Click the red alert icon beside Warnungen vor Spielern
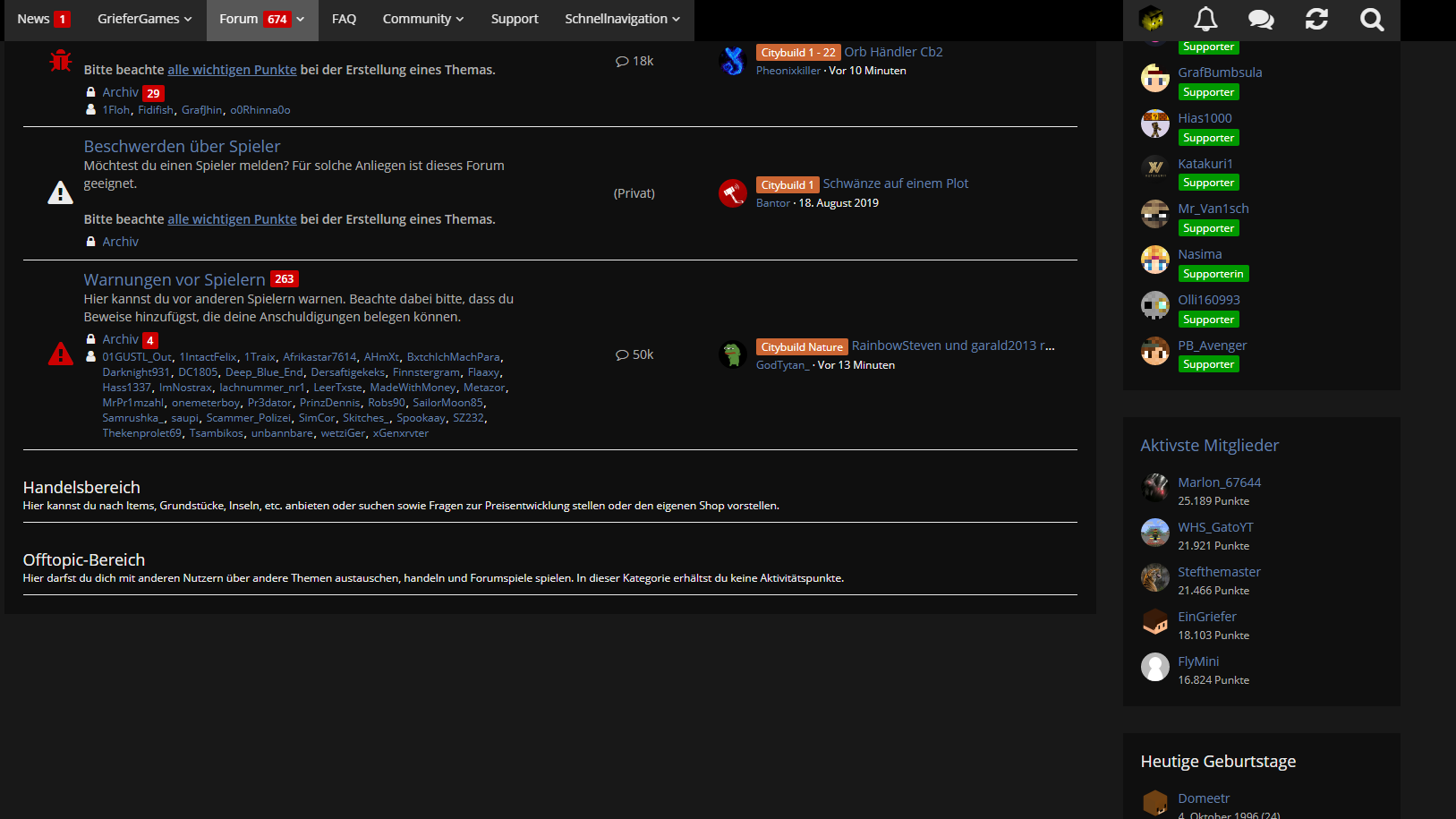Viewport: 1456px width, 819px height. 60,354
